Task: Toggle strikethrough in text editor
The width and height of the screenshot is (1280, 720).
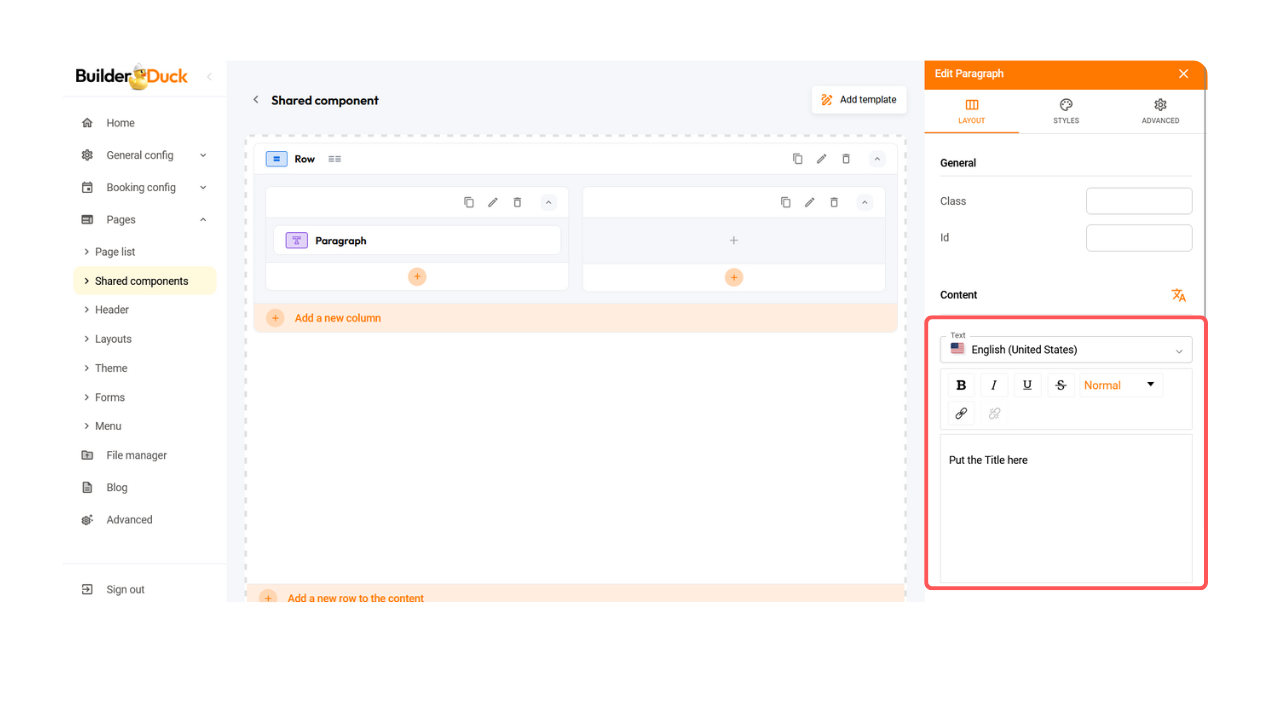Action: pyautogui.click(x=1061, y=385)
